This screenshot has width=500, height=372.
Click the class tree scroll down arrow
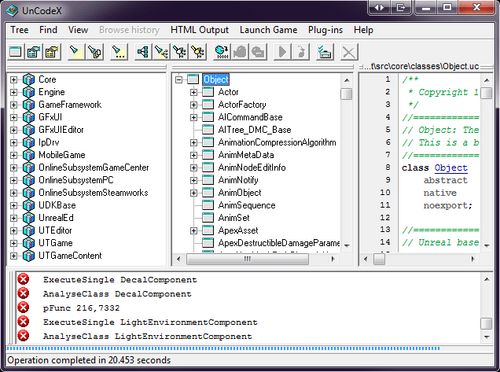[347, 246]
